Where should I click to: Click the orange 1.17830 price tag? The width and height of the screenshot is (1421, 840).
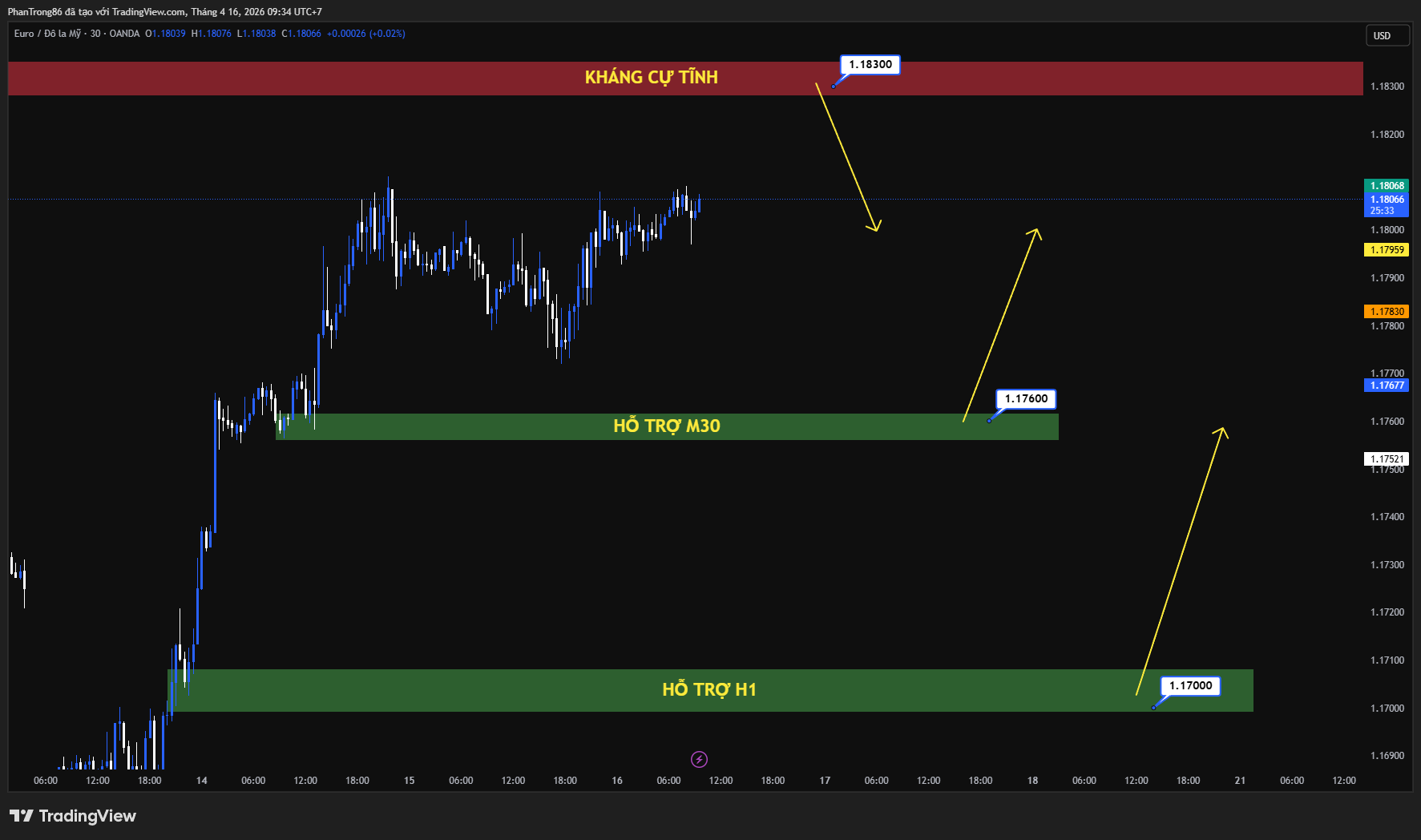pyautogui.click(x=1387, y=312)
